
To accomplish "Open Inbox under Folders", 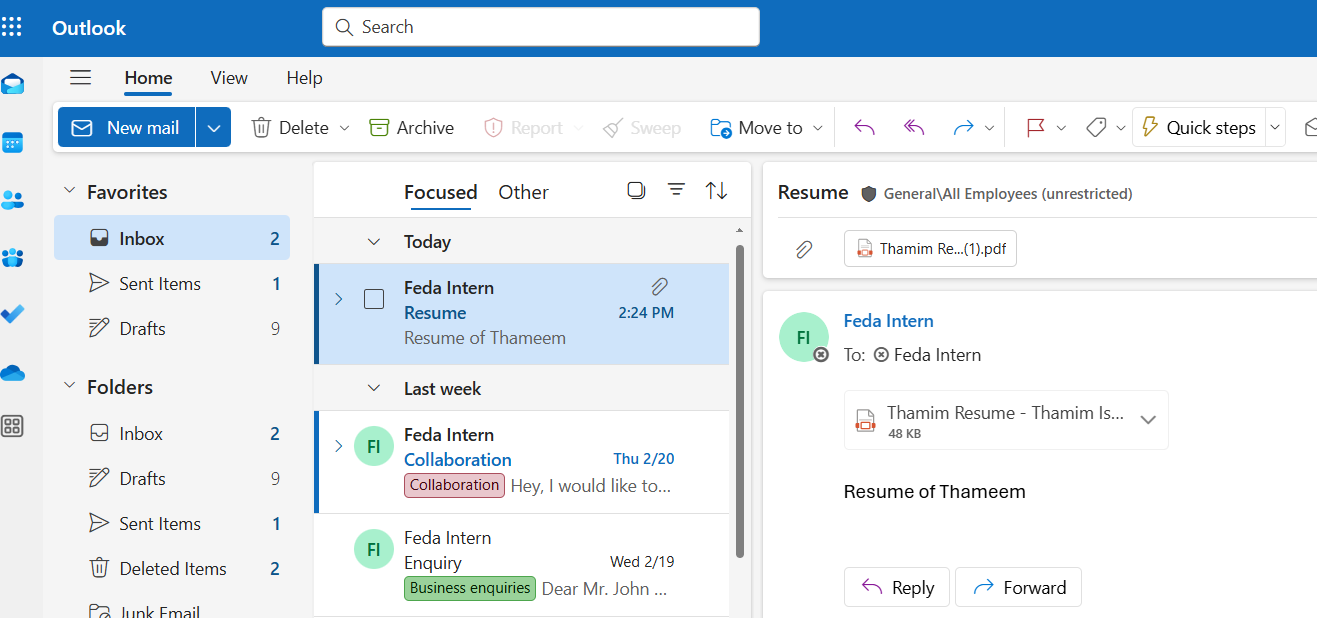I will click(172, 433).
